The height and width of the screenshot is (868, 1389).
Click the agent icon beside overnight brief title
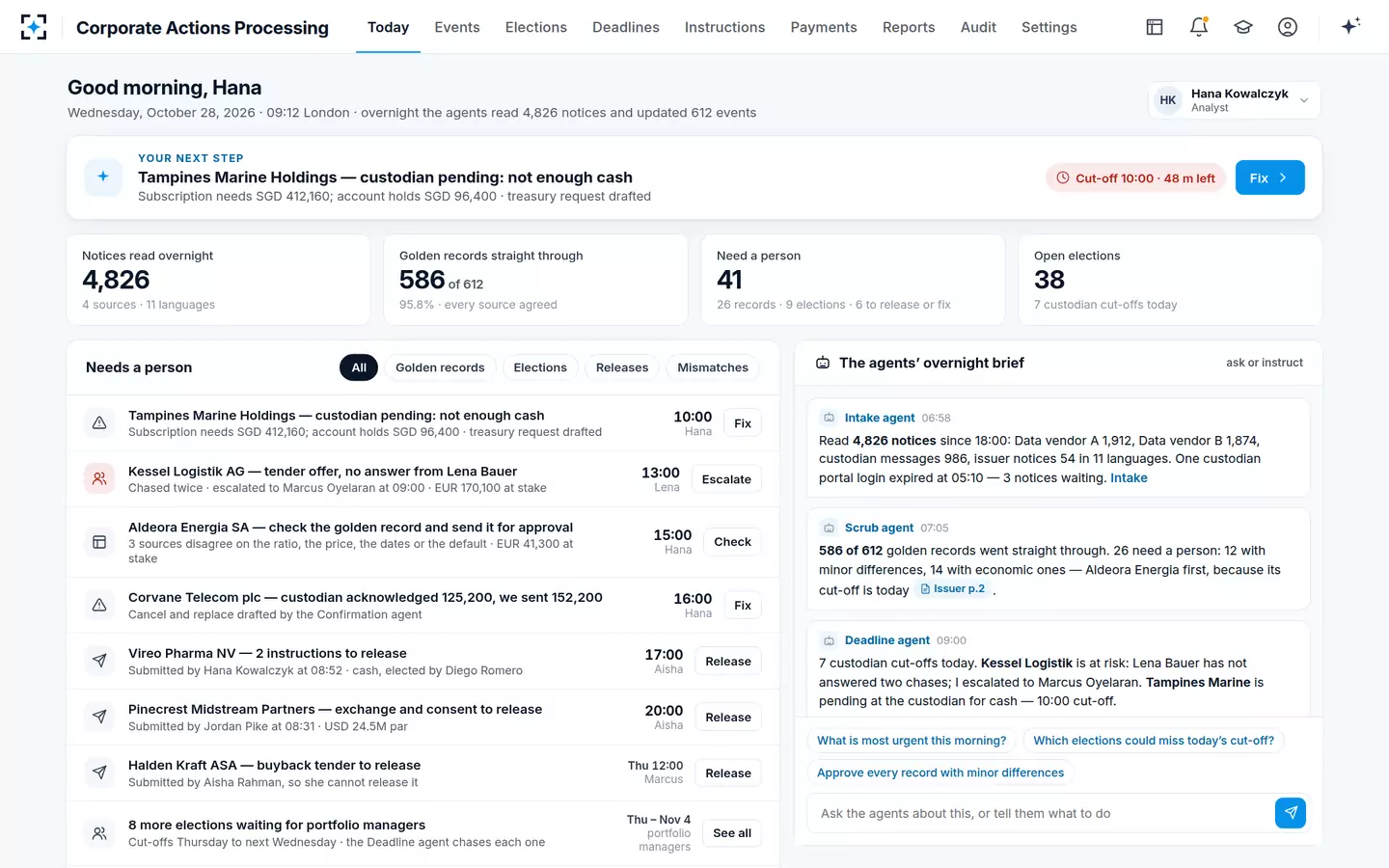click(823, 363)
